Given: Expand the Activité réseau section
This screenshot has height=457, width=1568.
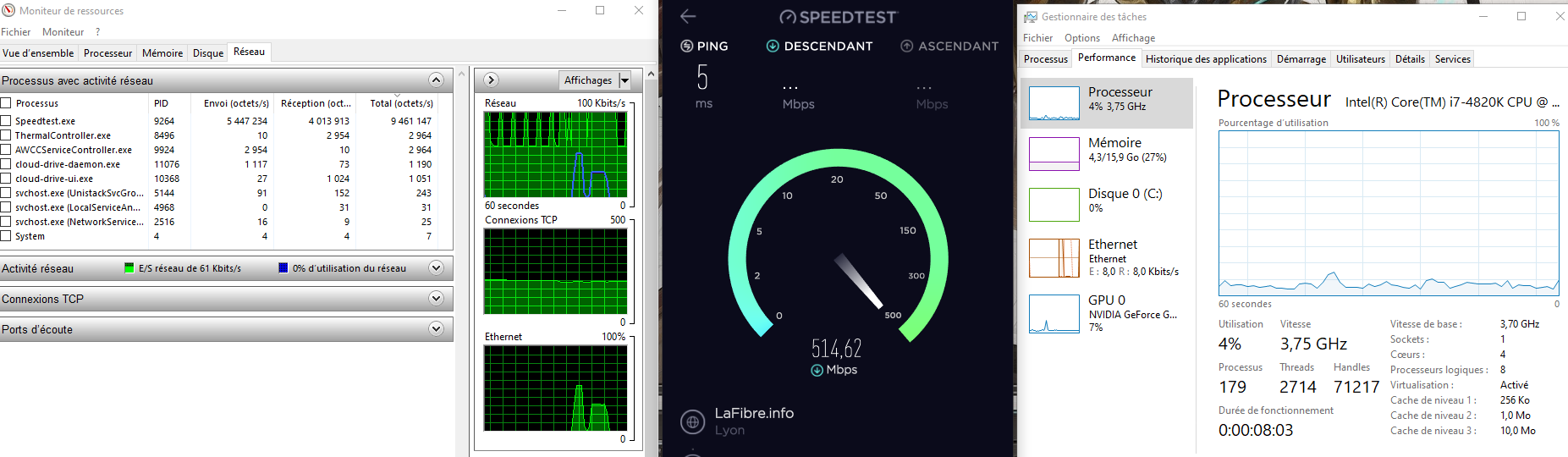Looking at the screenshot, I should [x=436, y=268].
